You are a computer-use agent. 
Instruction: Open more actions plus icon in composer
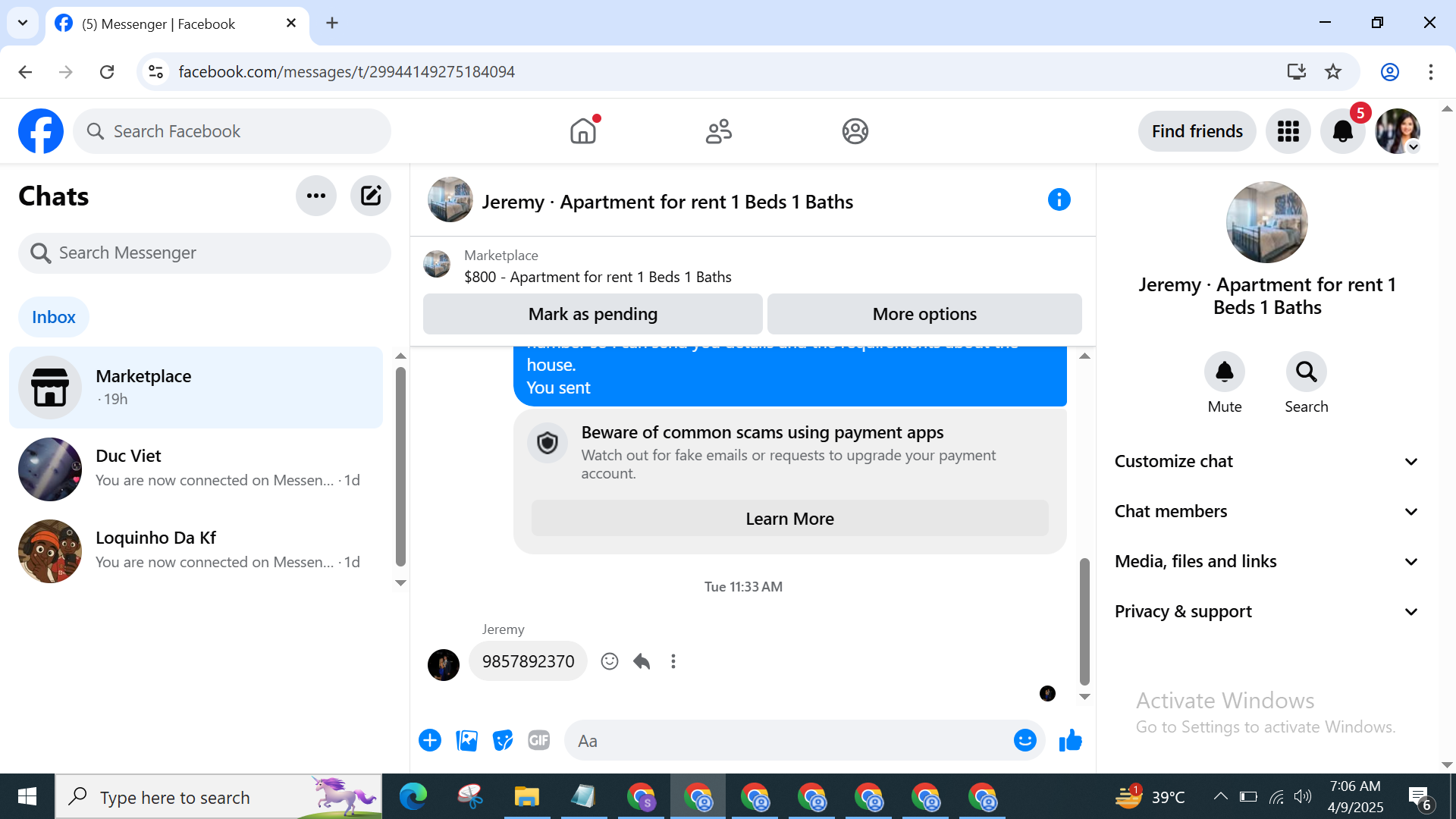[x=430, y=740]
